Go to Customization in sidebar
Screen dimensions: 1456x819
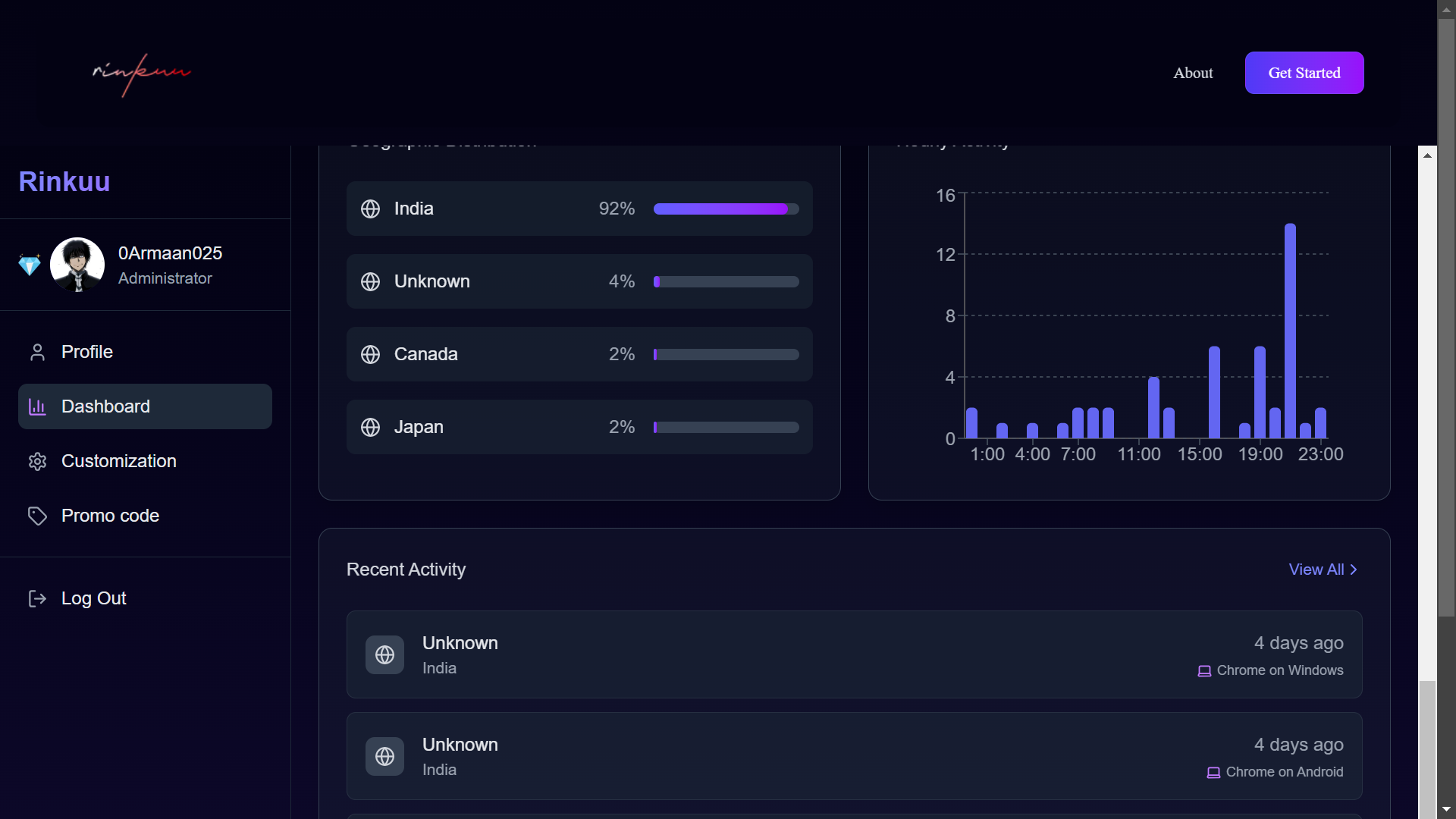tap(145, 461)
